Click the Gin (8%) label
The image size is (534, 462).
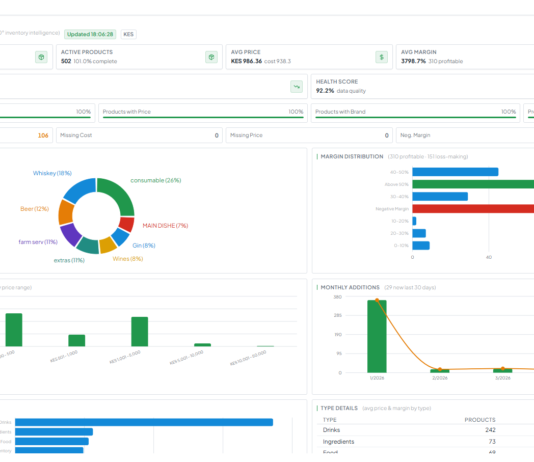[144, 245]
